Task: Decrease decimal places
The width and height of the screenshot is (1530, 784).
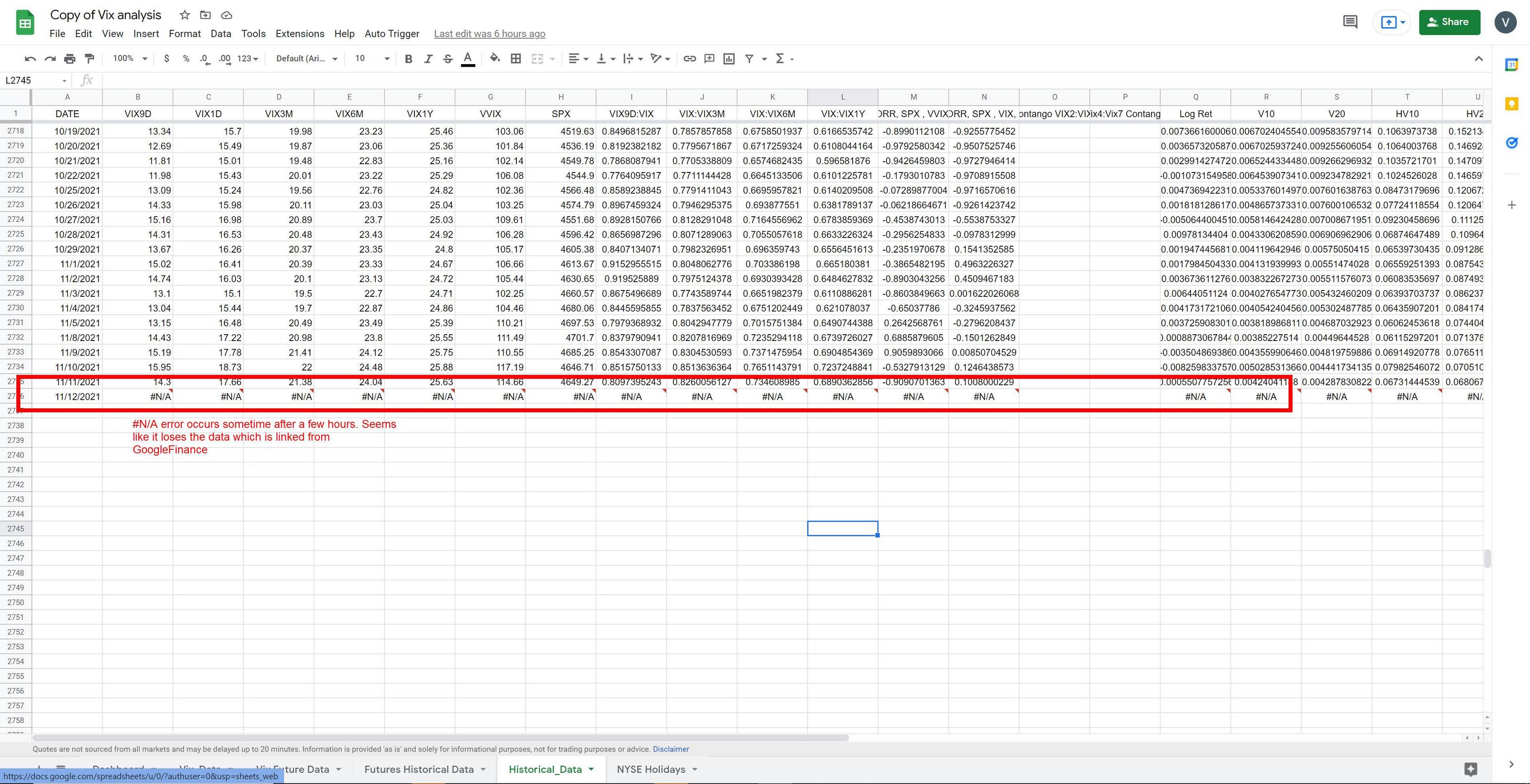Action: click(x=205, y=58)
